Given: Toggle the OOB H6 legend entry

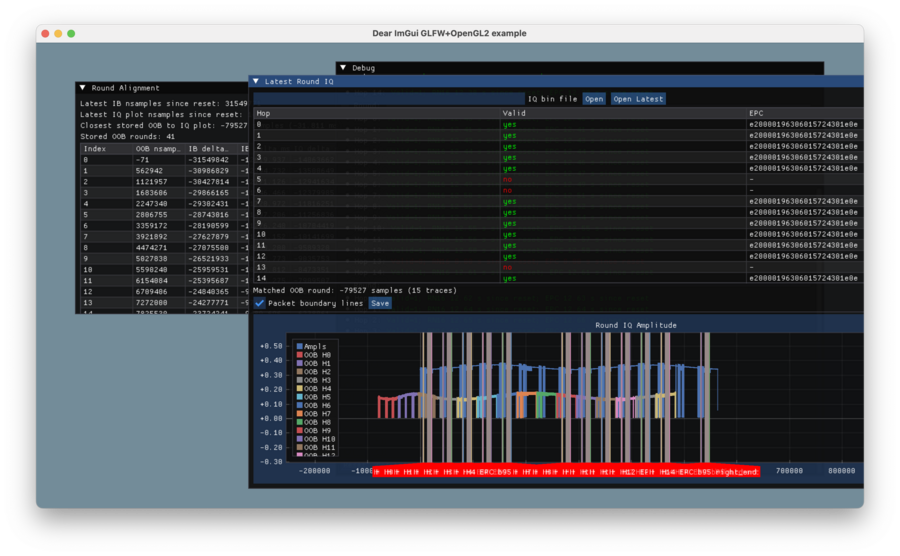Looking at the screenshot, I should (313, 405).
